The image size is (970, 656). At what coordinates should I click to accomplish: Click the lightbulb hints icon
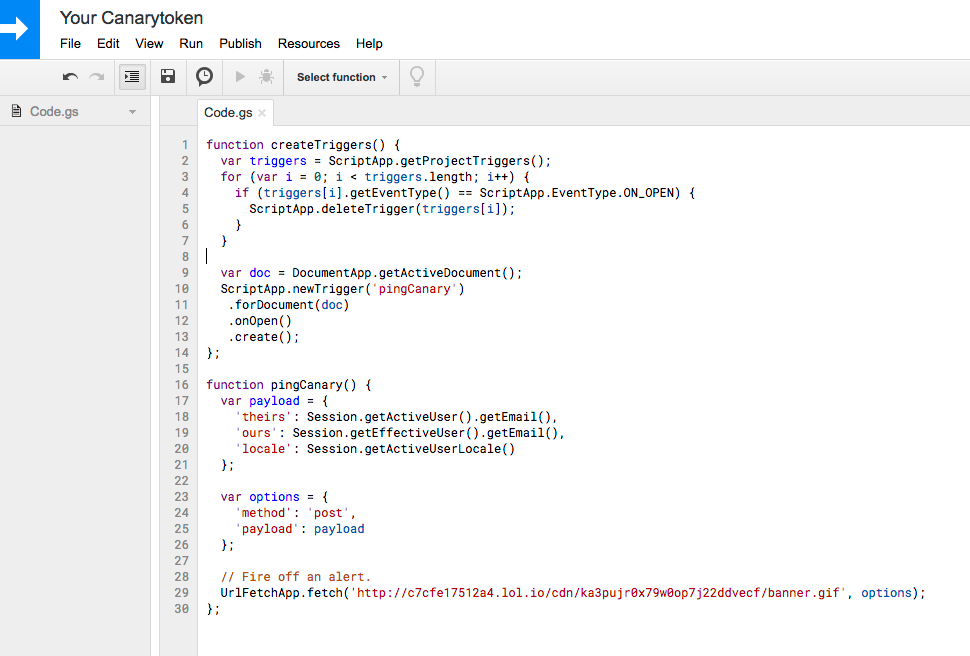(417, 77)
